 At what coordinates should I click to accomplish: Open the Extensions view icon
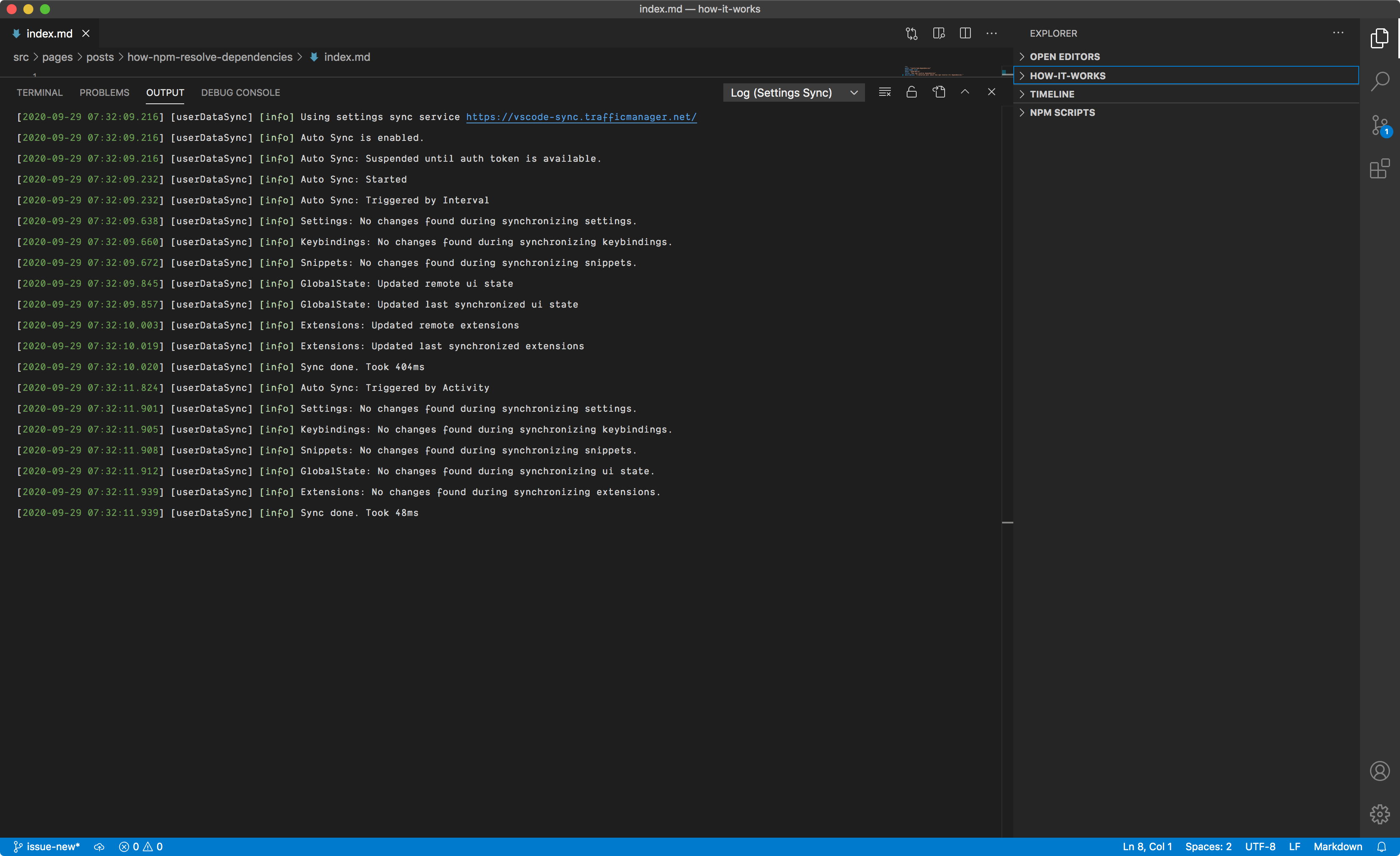[x=1380, y=169]
